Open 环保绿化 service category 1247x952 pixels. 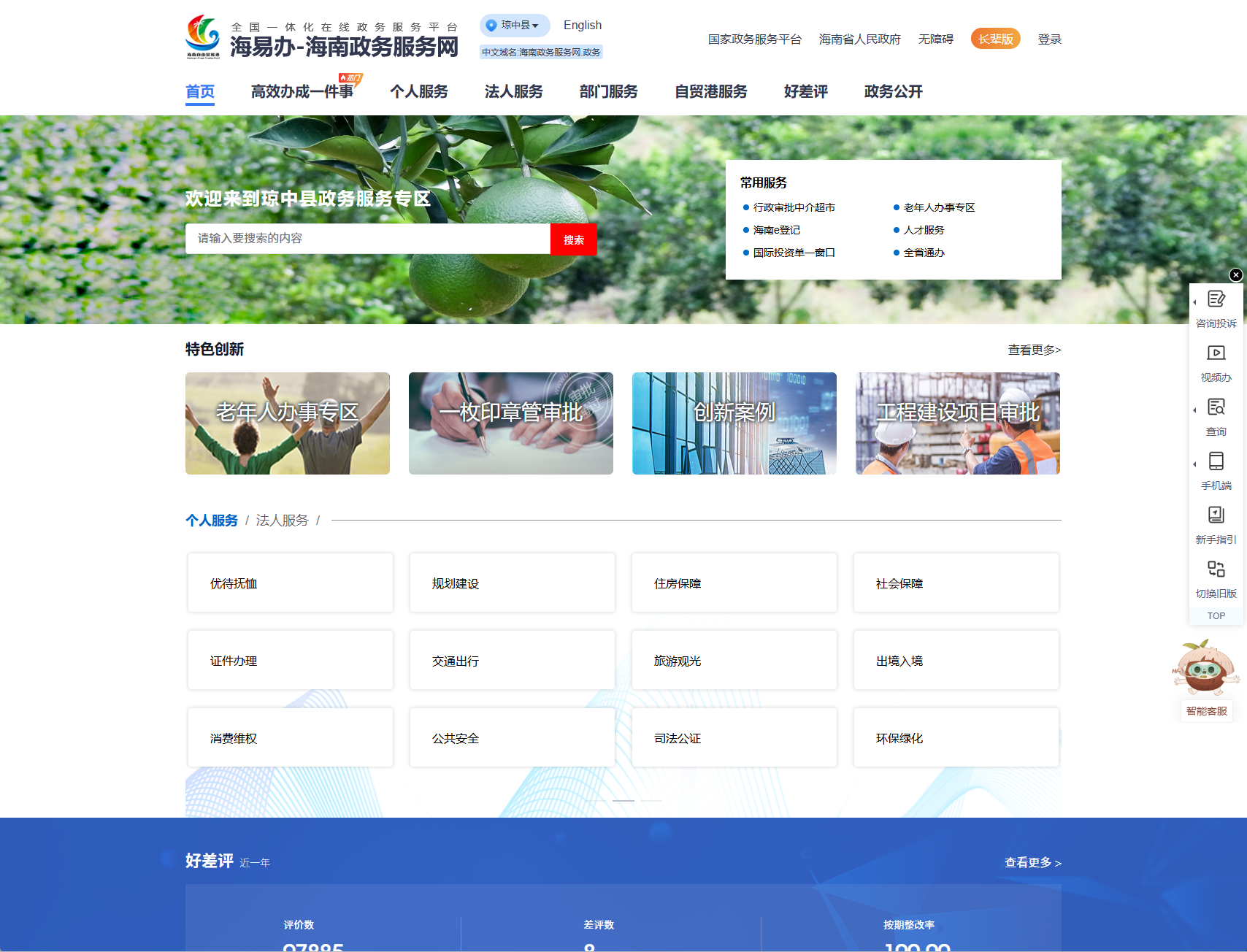coord(956,737)
